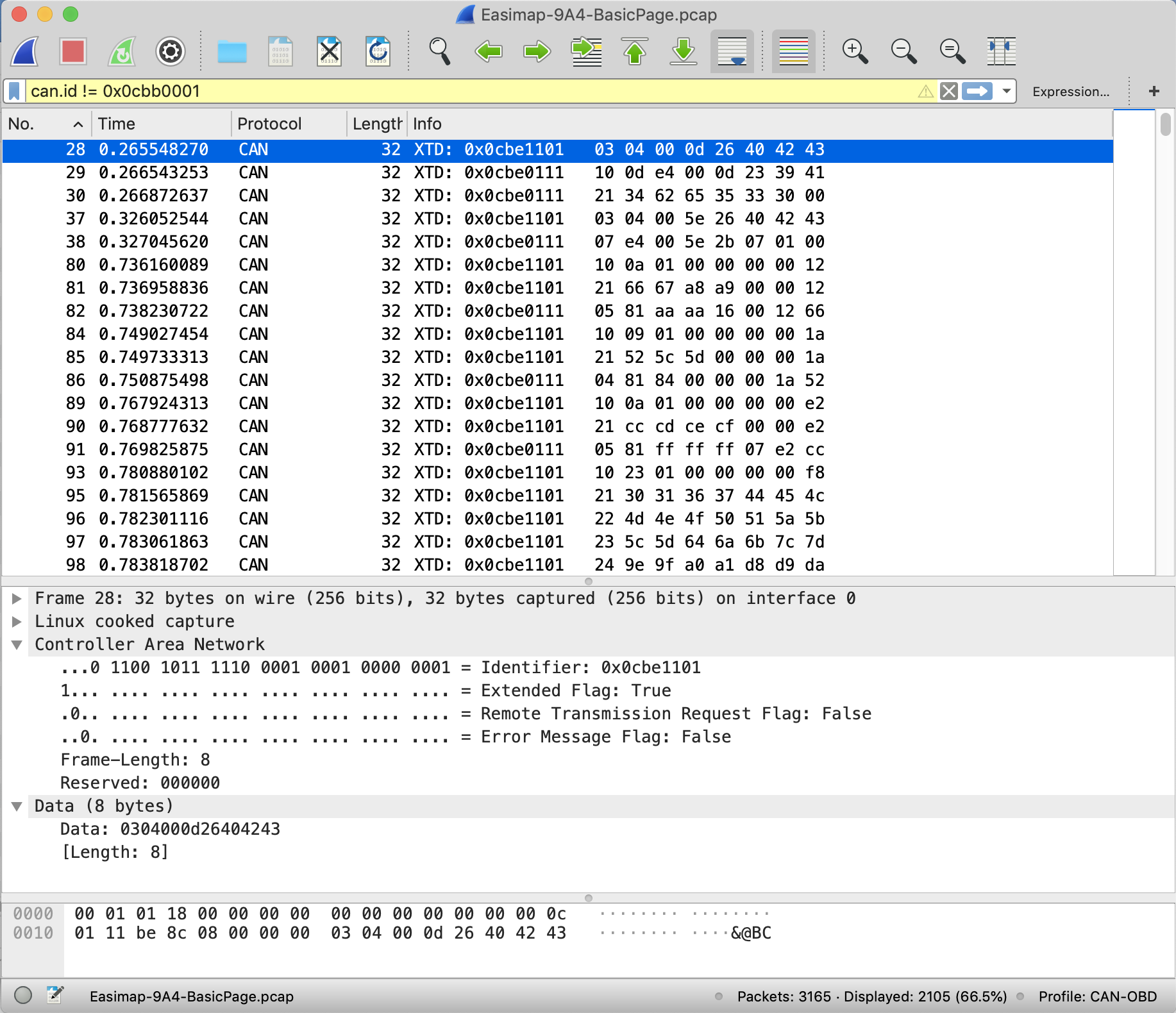1176x1013 pixels.
Task: Collapse the Controller Area Network section
Action: click(17, 644)
